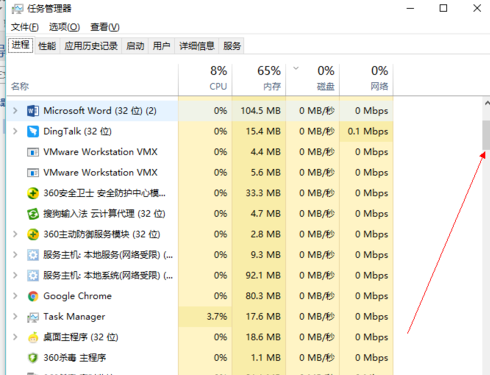Click the vertical scrollbar thumb
The image size is (490, 375).
coord(486,135)
